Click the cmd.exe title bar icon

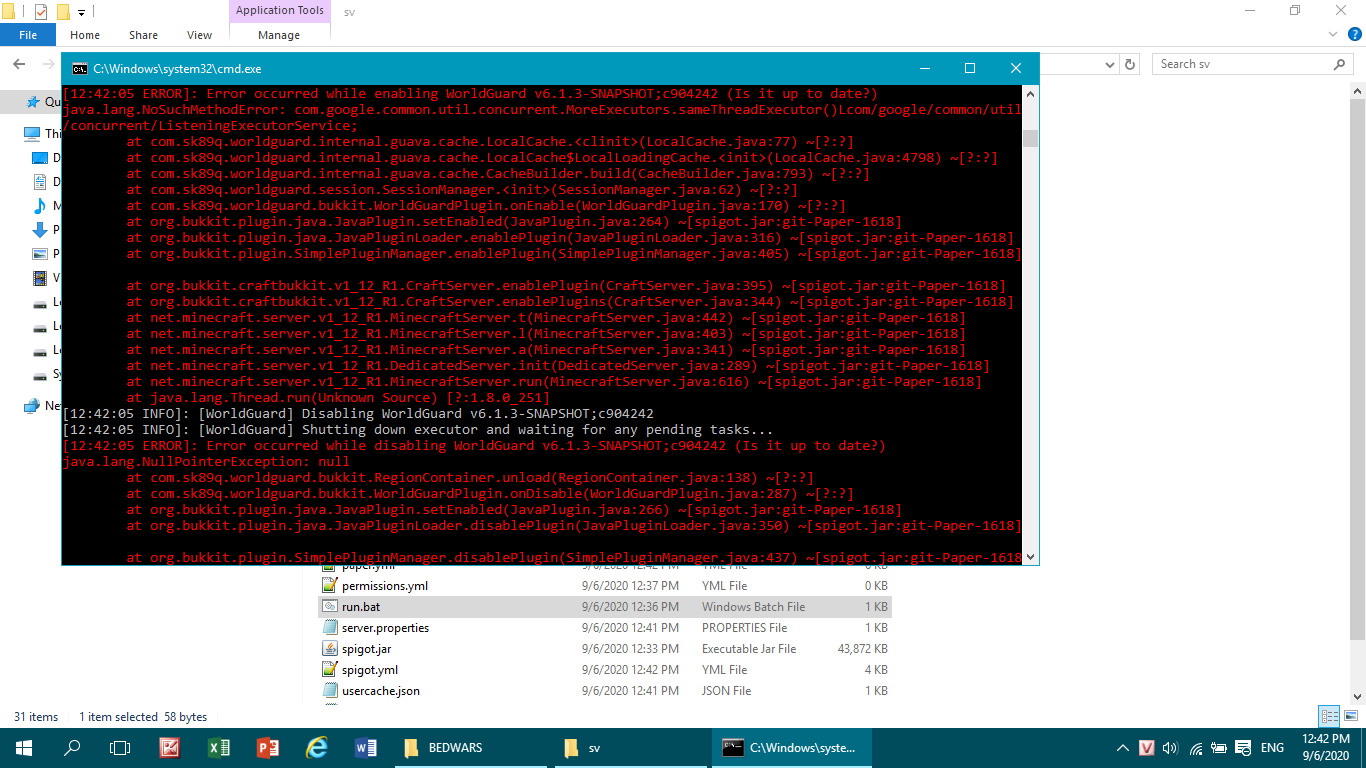[78, 68]
